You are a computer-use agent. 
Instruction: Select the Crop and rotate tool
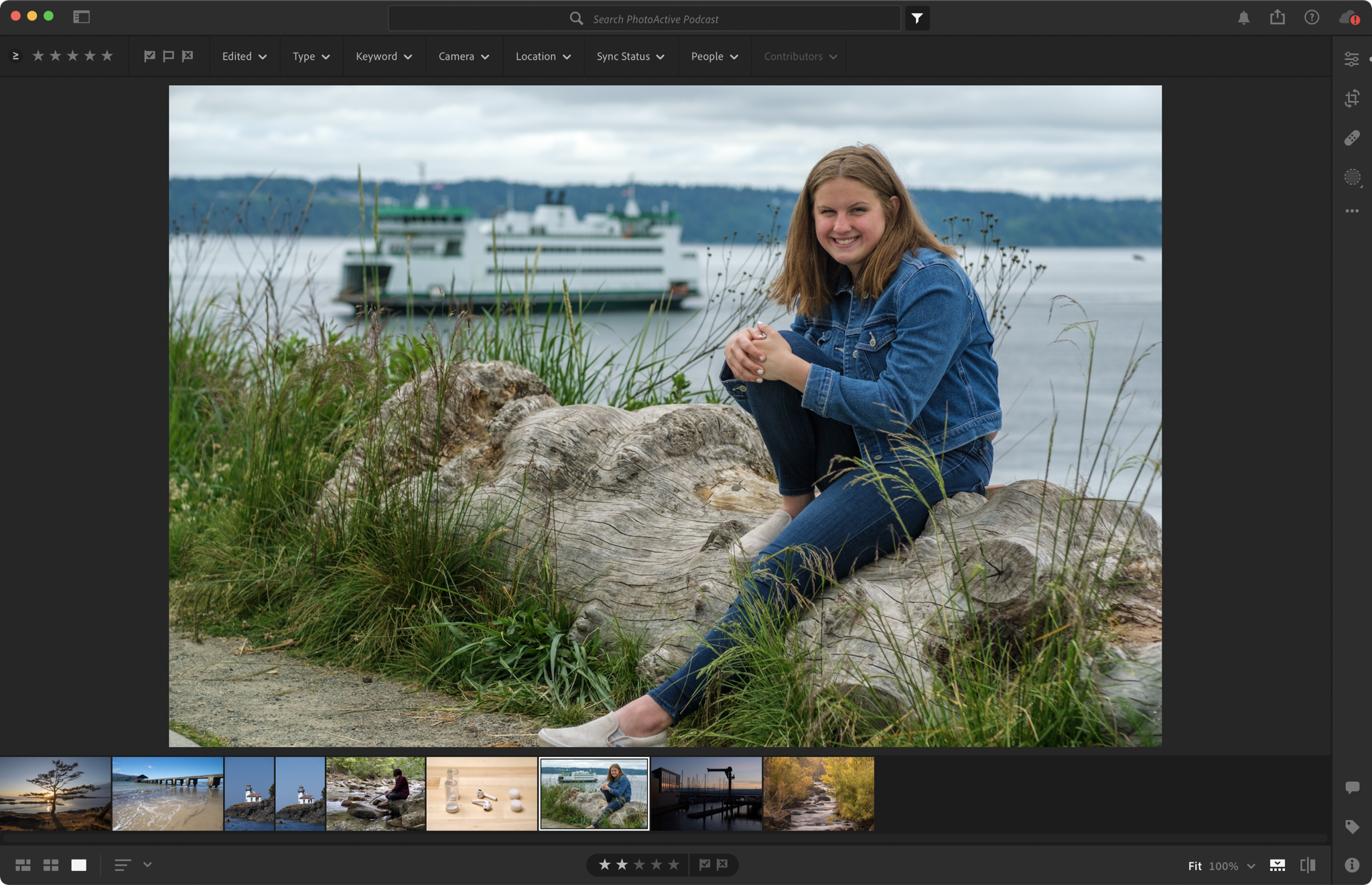point(1352,98)
